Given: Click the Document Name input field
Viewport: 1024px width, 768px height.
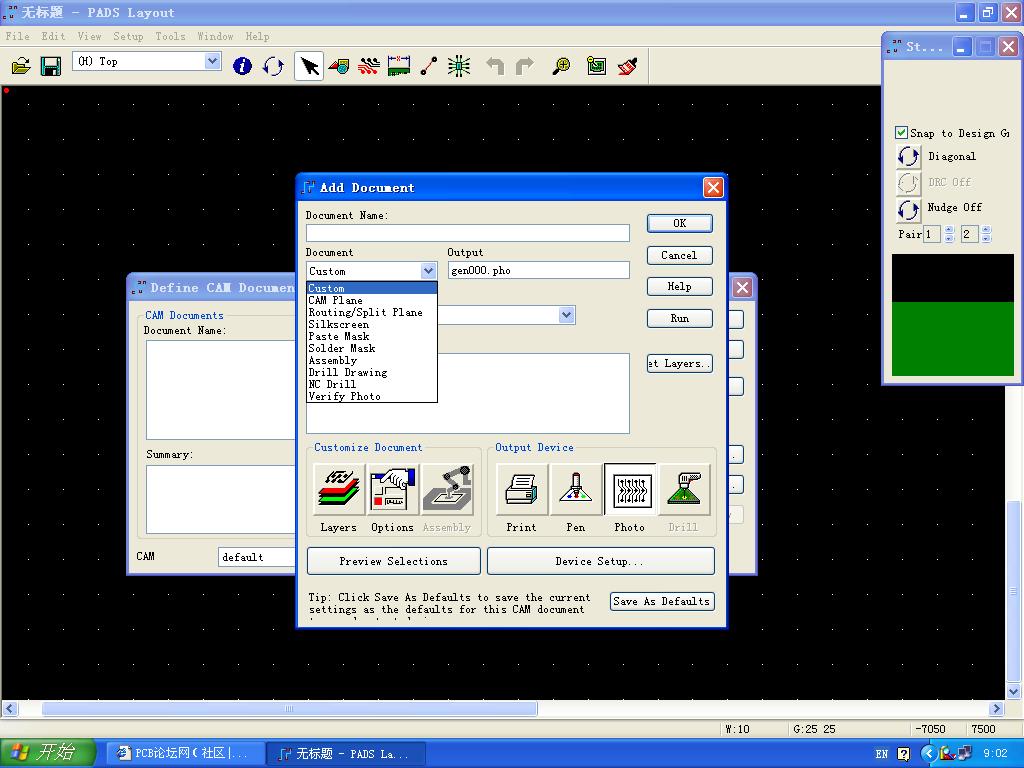Looking at the screenshot, I should pos(467,233).
